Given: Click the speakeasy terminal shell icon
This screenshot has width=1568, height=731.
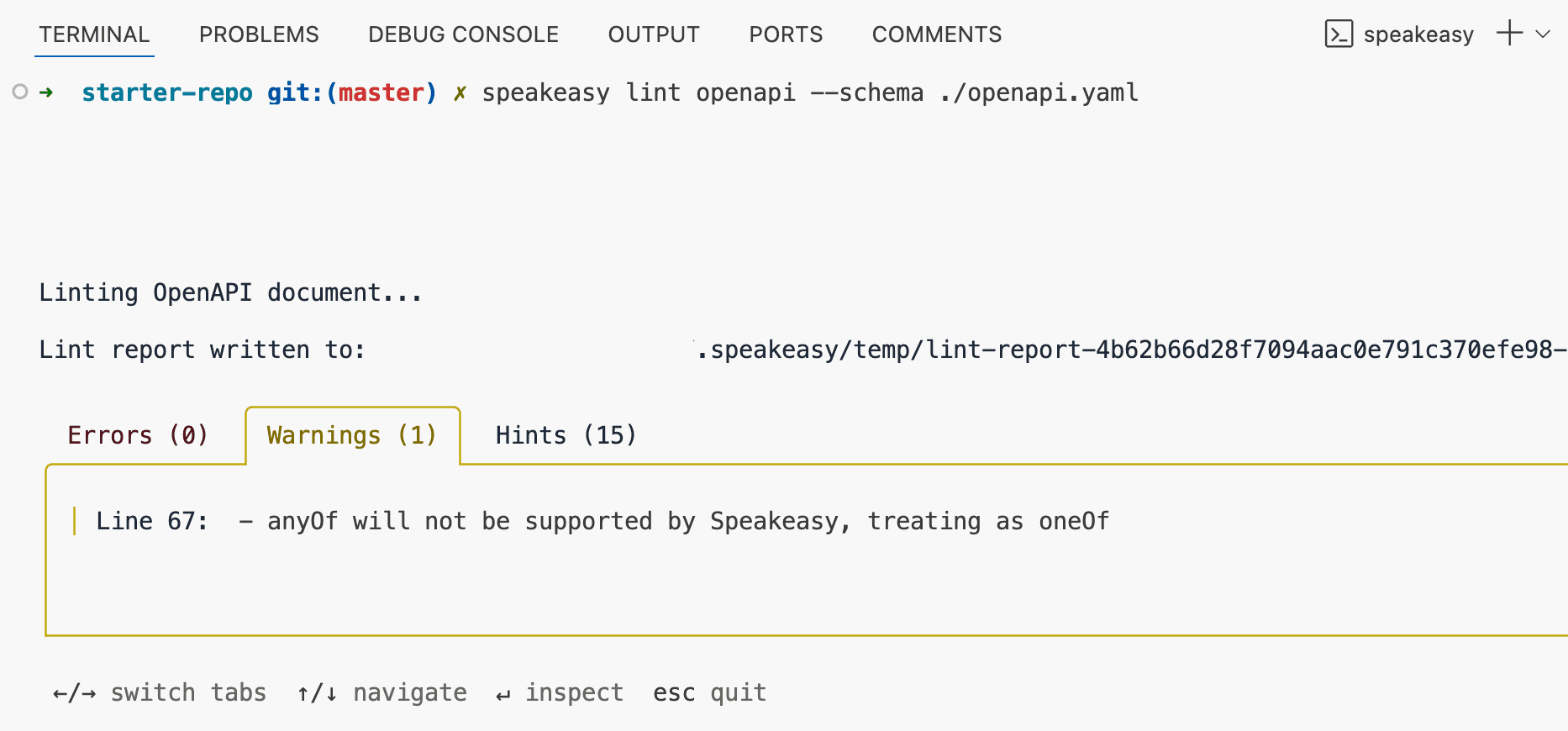Looking at the screenshot, I should coord(1339,34).
